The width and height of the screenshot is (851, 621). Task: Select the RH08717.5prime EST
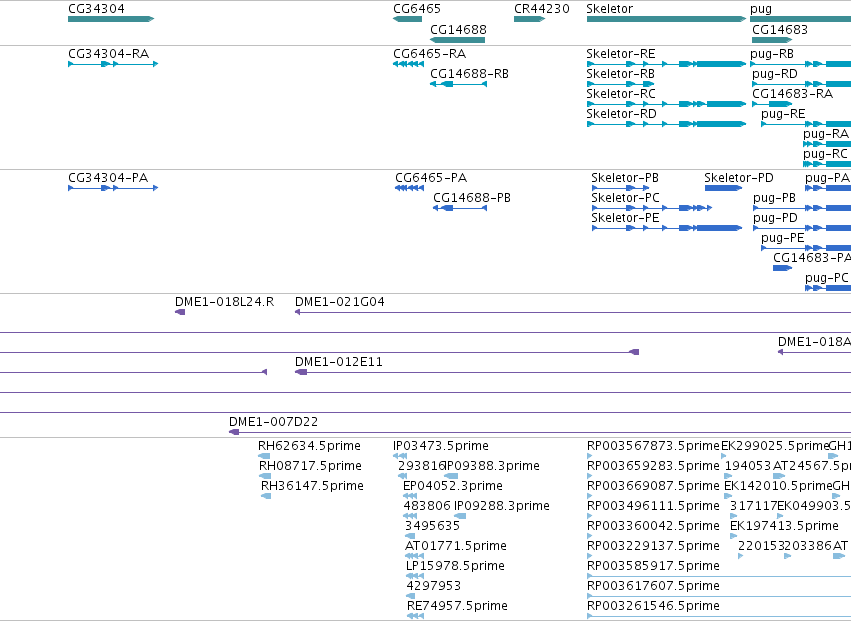(x=265, y=477)
